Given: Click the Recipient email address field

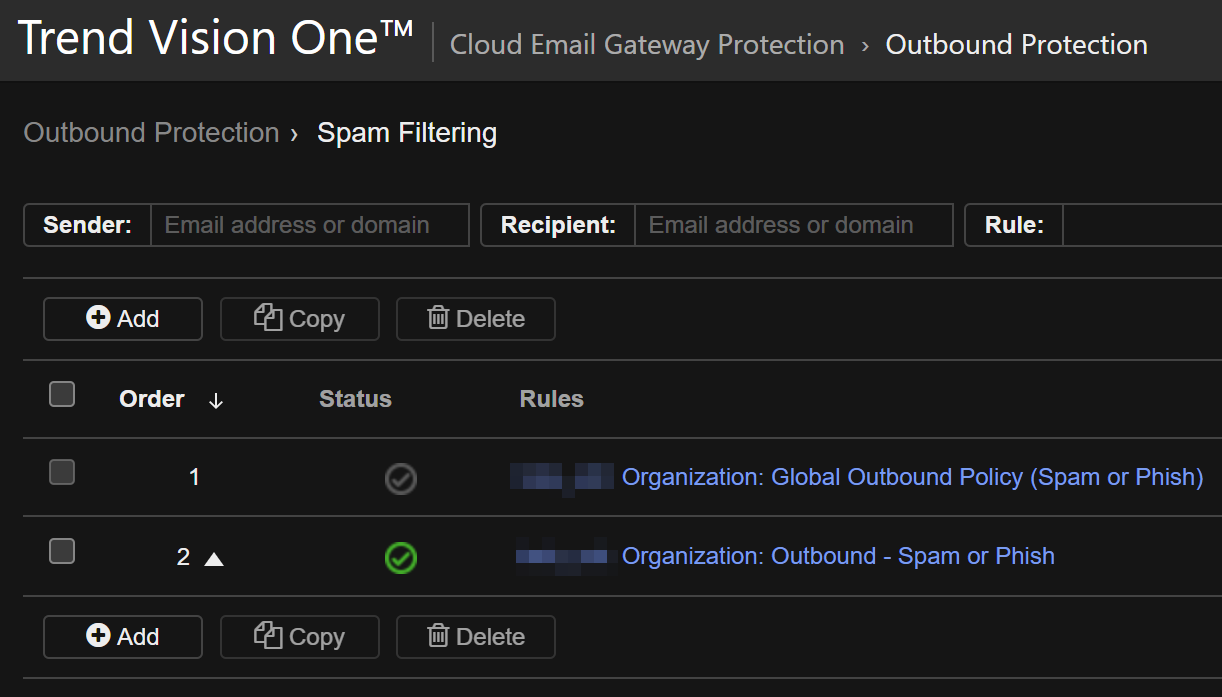Looking at the screenshot, I should [793, 225].
